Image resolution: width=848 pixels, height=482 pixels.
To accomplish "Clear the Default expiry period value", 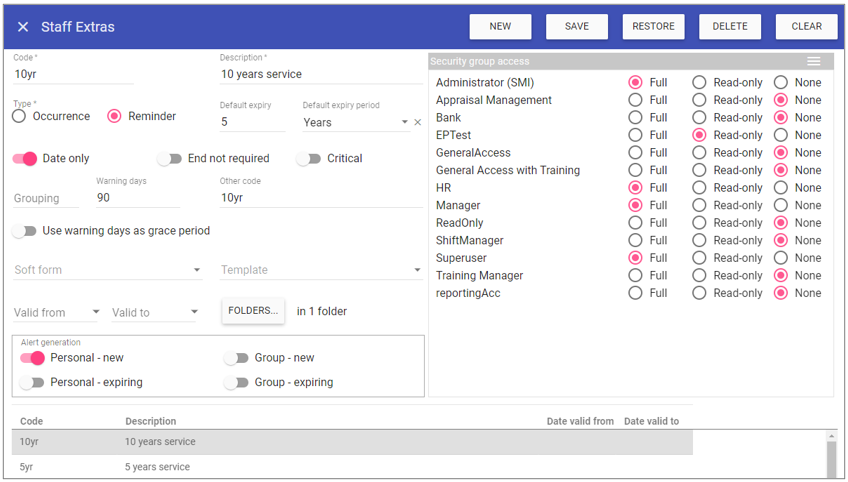I will point(418,122).
